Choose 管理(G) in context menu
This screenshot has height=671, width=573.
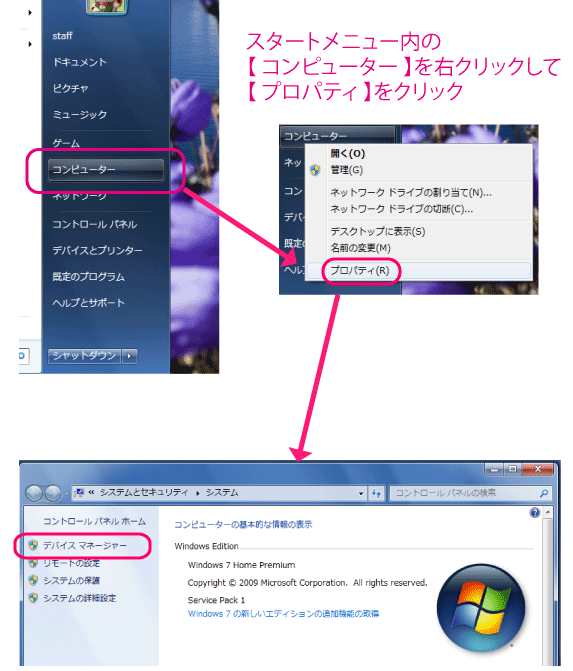point(347,170)
